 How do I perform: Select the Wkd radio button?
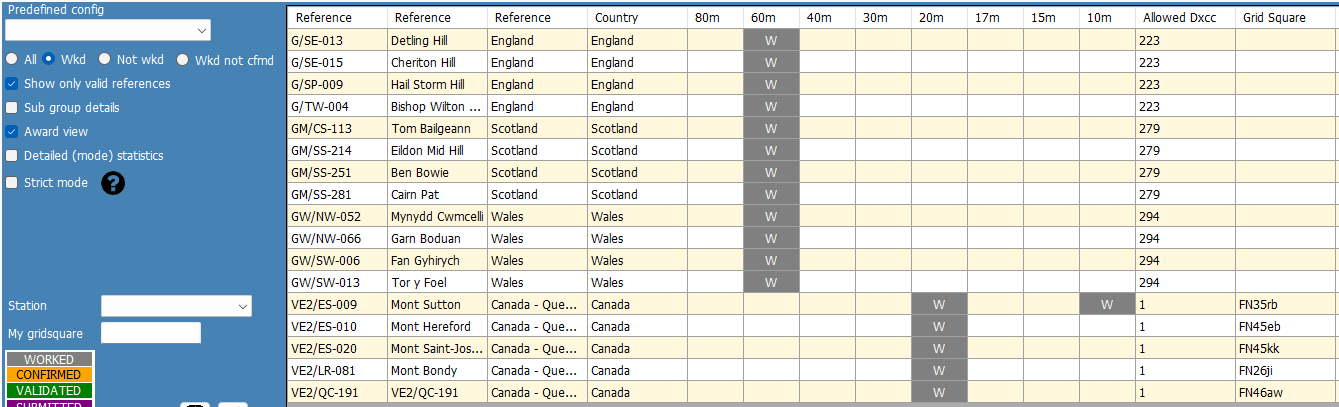[x=48, y=60]
